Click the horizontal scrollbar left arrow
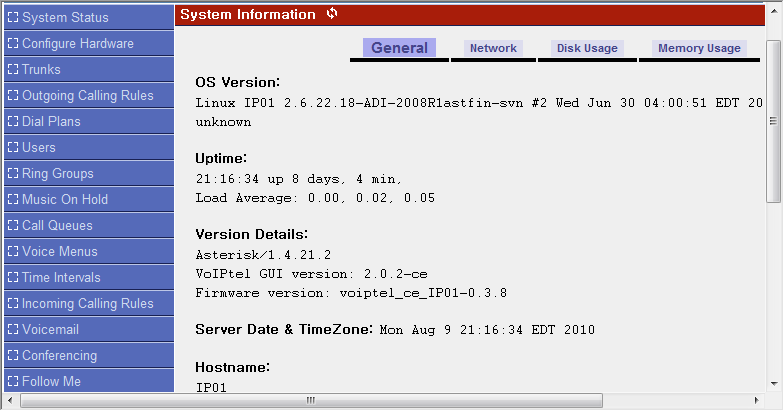The image size is (784, 411). pyautogui.click(x=10, y=400)
